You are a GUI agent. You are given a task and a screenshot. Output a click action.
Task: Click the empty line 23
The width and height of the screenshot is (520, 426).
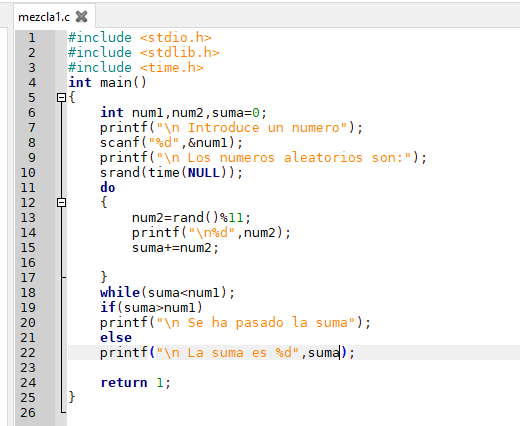click(293, 368)
